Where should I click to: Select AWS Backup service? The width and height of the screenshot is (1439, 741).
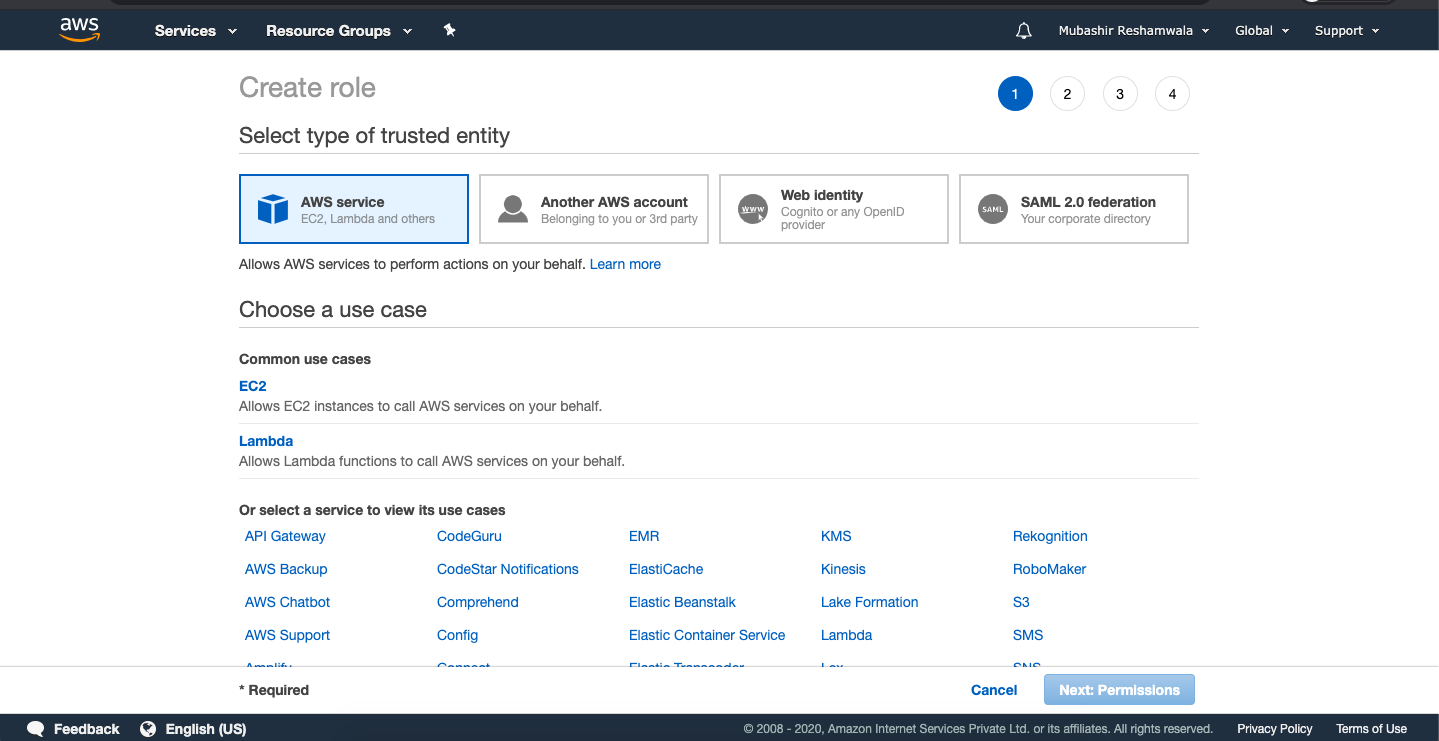[286, 569]
